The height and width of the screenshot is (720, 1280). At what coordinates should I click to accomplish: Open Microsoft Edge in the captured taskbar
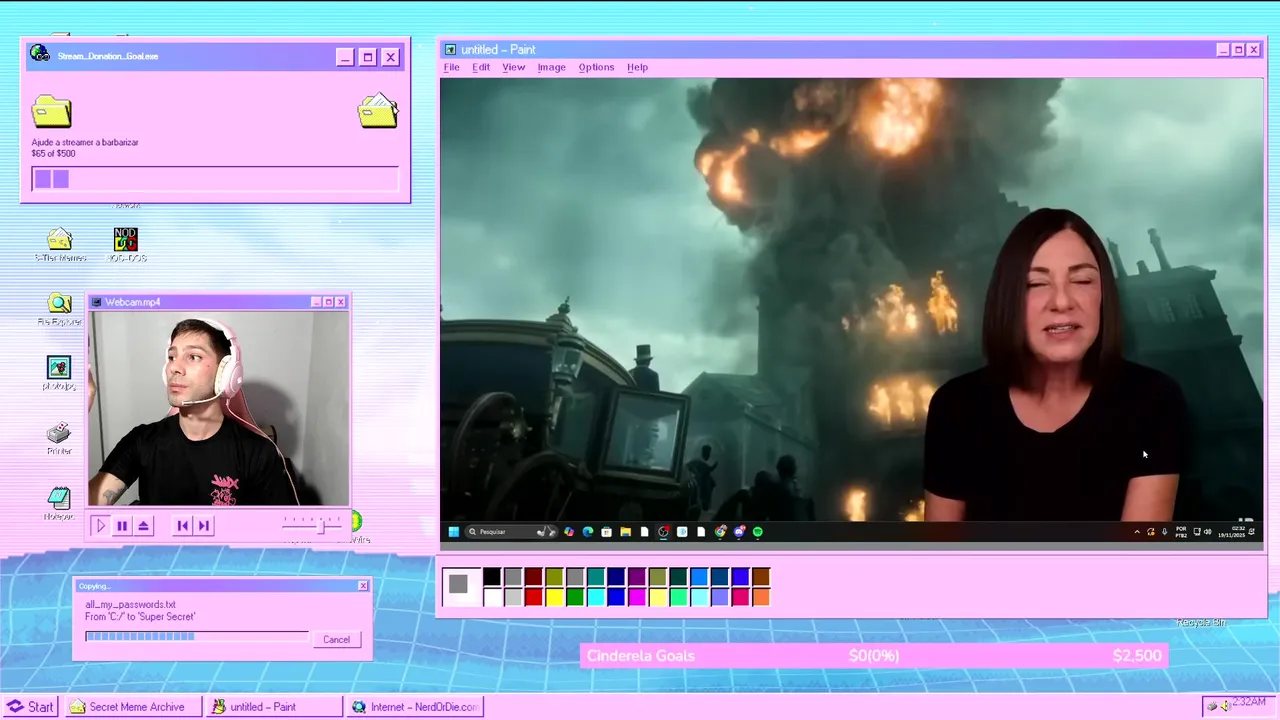(x=588, y=532)
